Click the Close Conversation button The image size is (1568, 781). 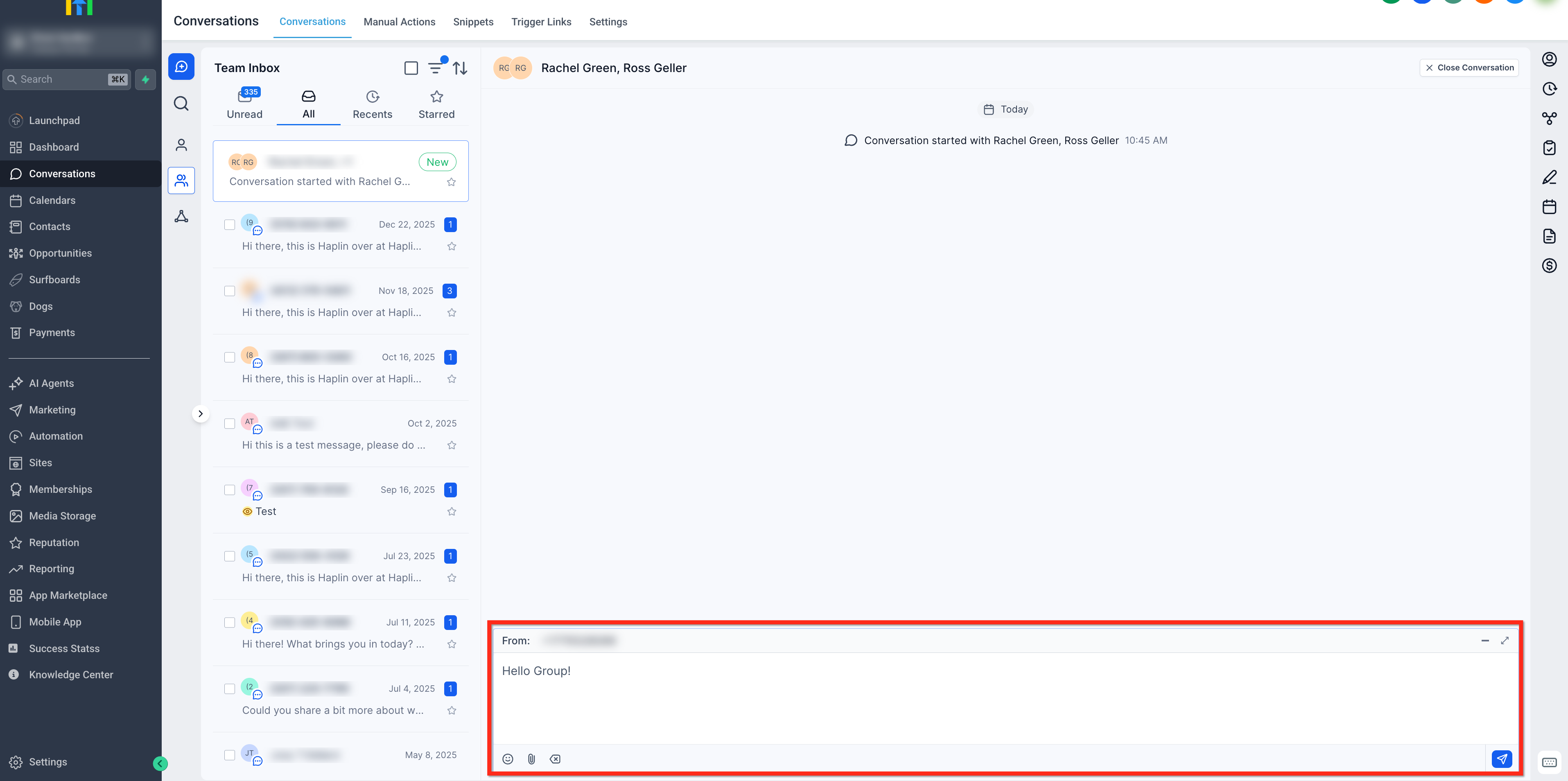(1469, 68)
